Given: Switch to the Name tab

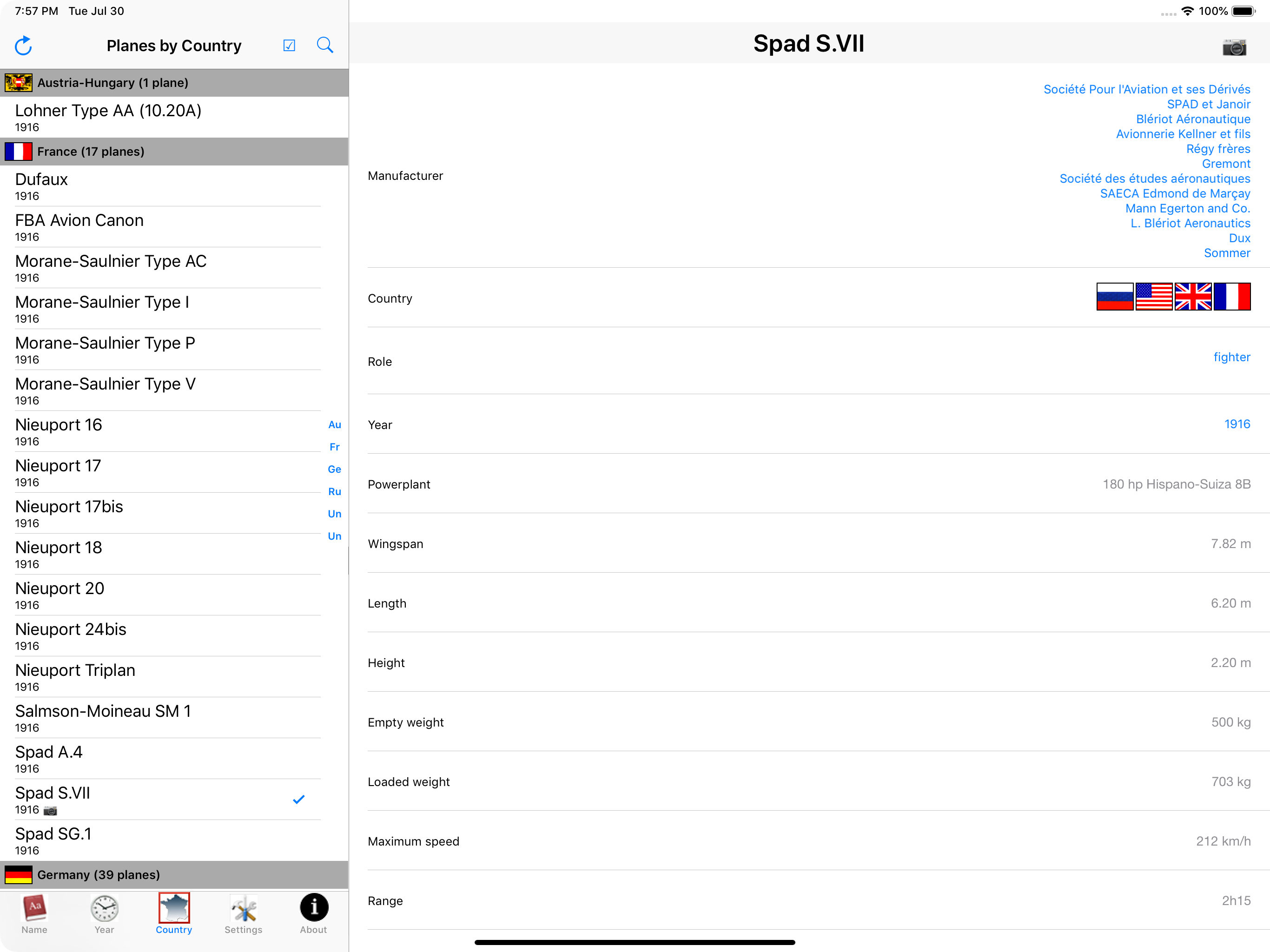Looking at the screenshot, I should (34, 914).
